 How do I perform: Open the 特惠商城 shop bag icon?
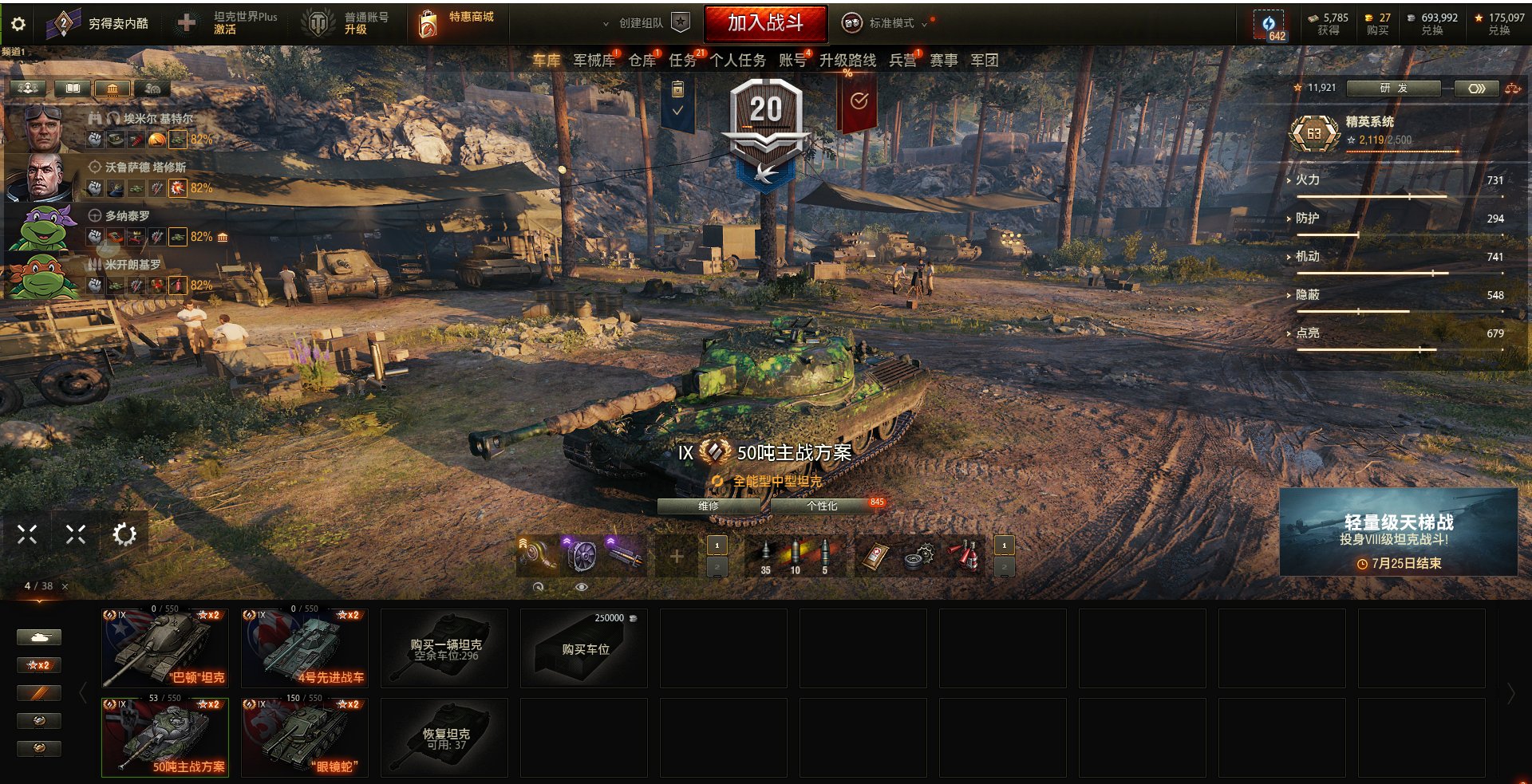(x=428, y=24)
